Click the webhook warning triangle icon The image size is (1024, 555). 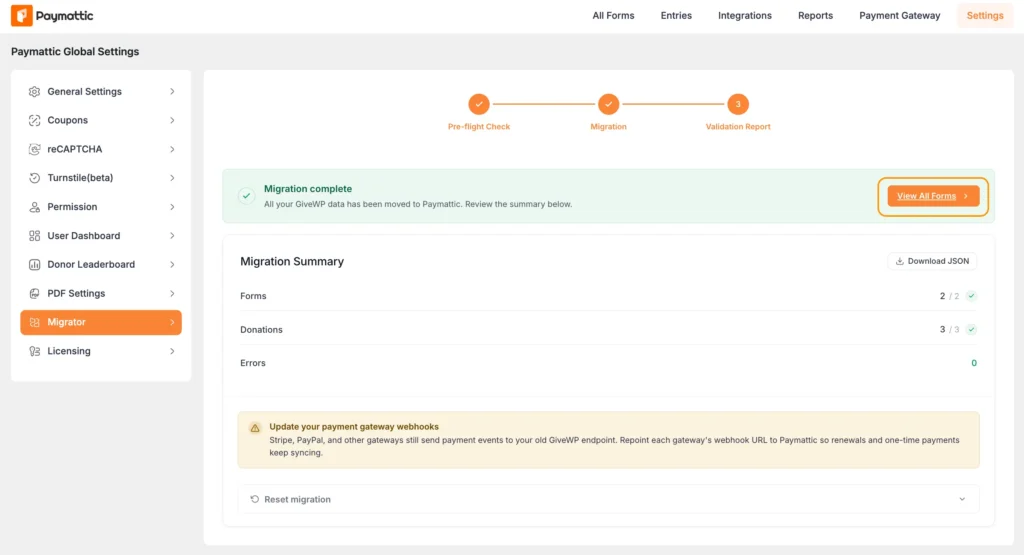tap(255, 428)
